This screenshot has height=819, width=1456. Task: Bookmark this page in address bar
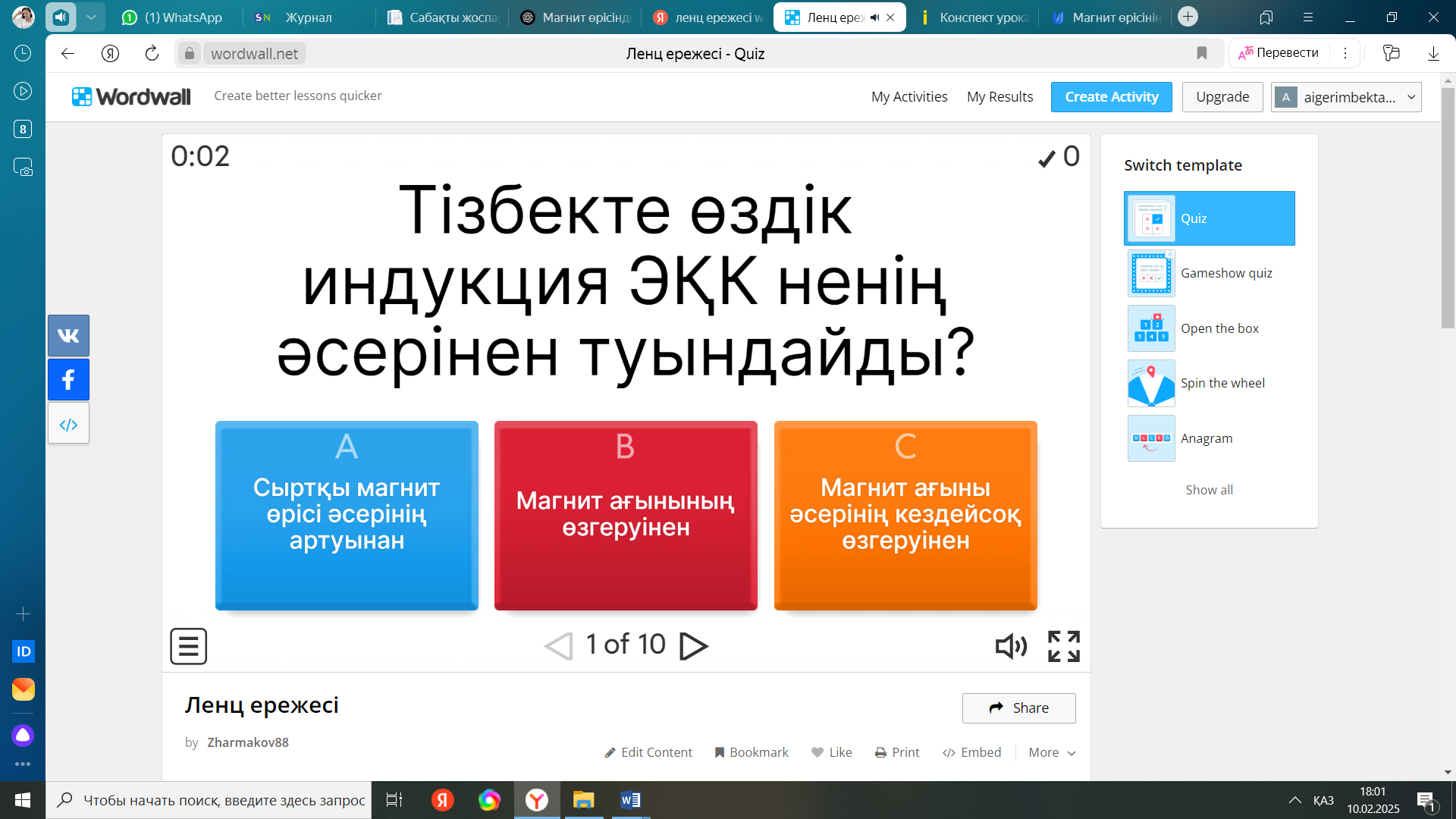tap(1201, 53)
